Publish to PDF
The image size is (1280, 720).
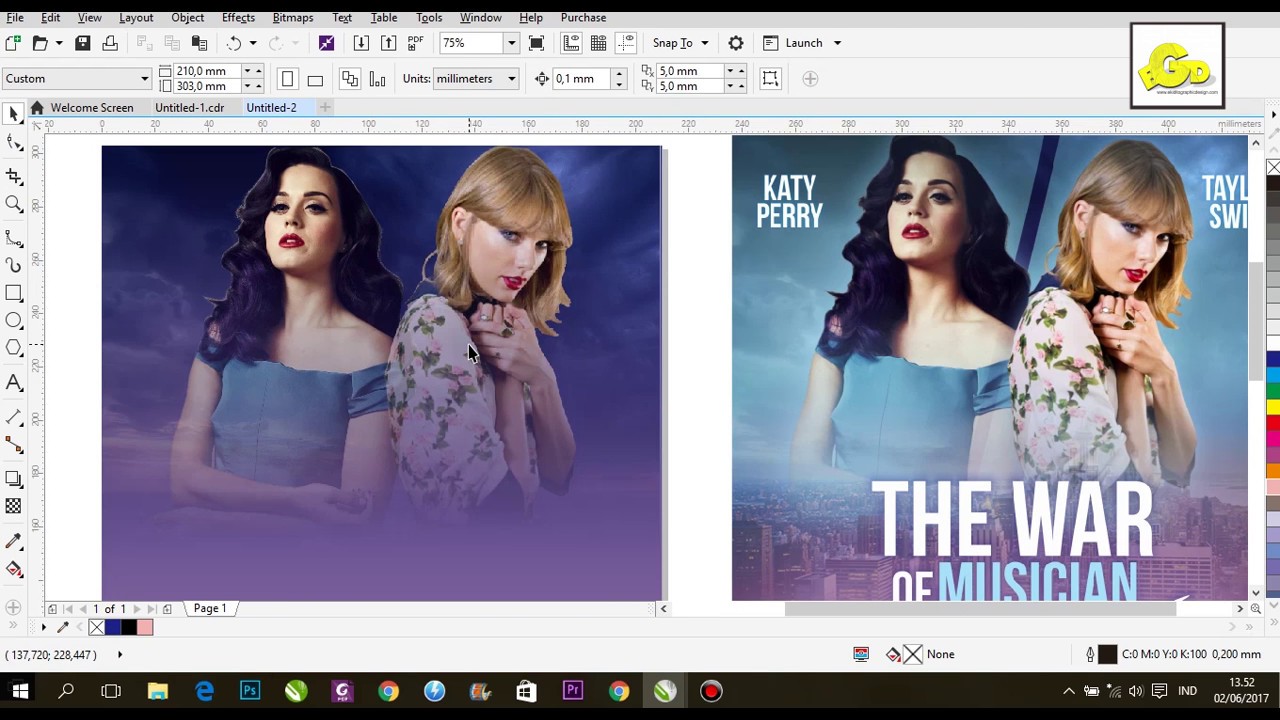click(x=415, y=43)
